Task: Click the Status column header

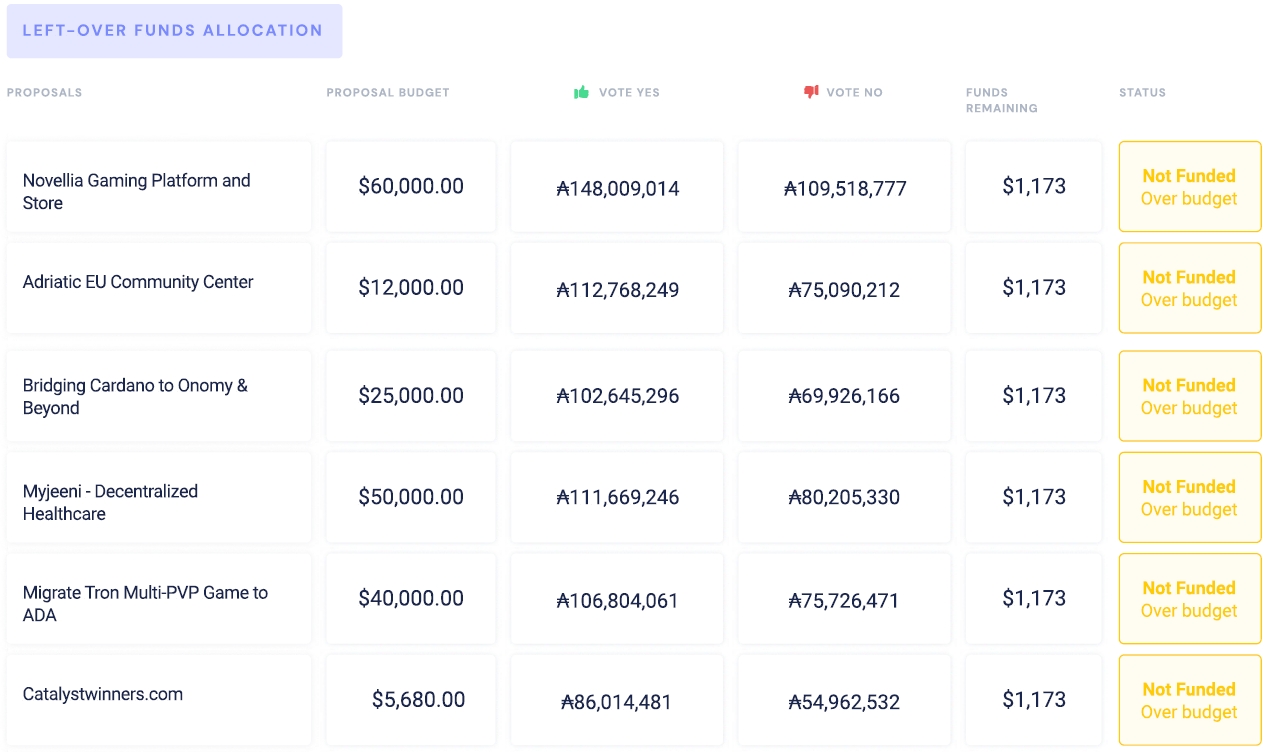Action: 1142,93
